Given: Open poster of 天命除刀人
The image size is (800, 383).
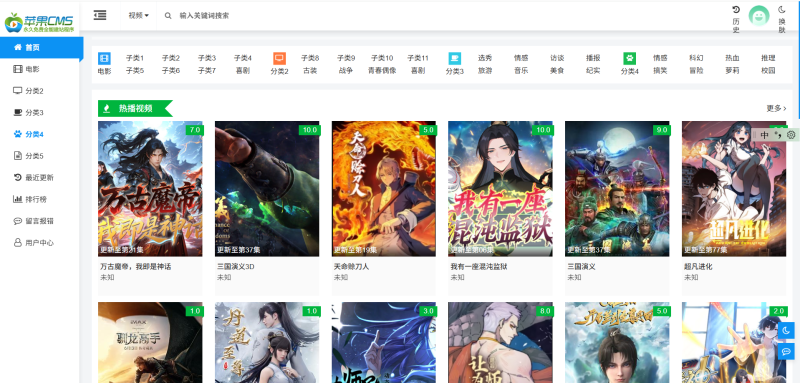Looking at the screenshot, I should 384,189.
